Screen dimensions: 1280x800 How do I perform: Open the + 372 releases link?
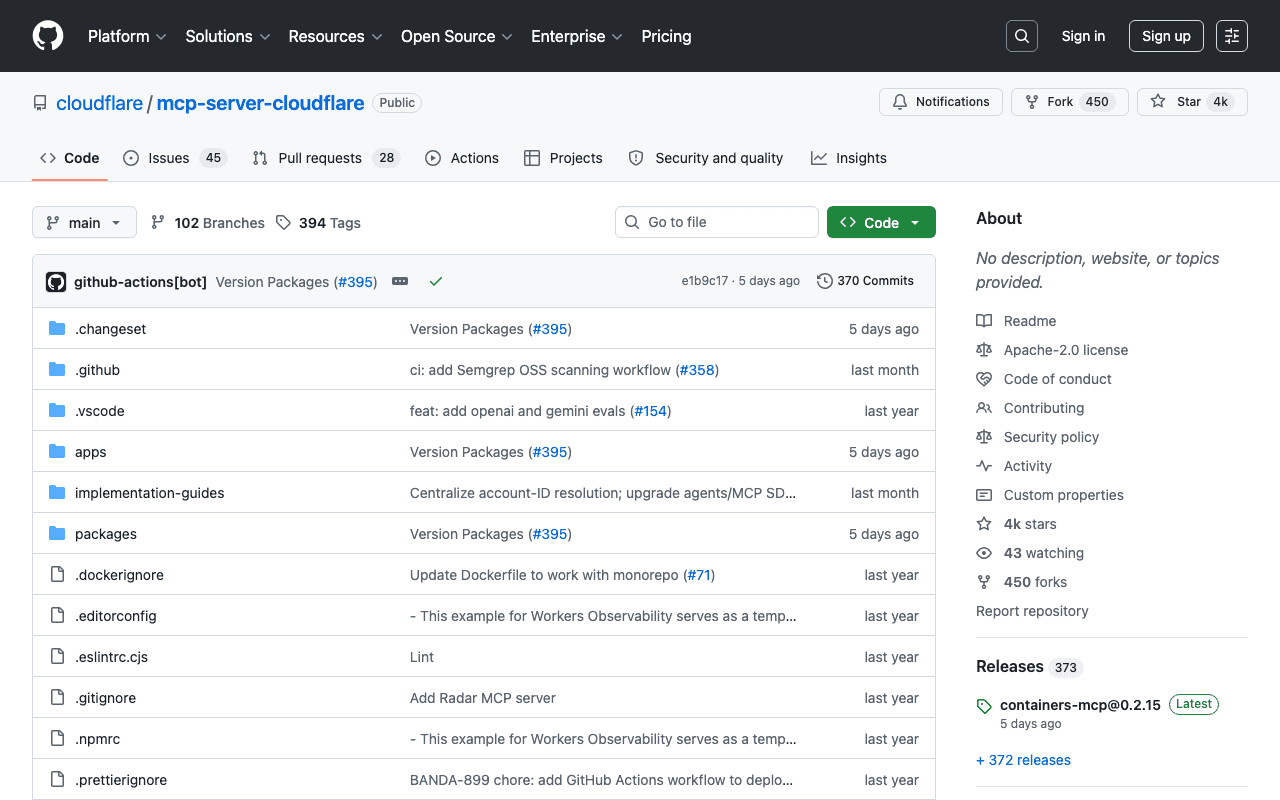pos(1023,760)
